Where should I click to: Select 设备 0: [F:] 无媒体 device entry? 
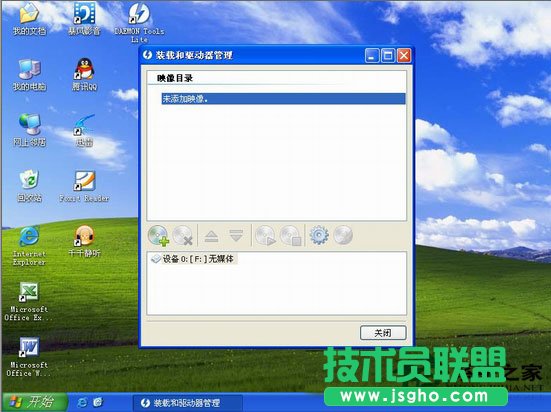(193, 259)
